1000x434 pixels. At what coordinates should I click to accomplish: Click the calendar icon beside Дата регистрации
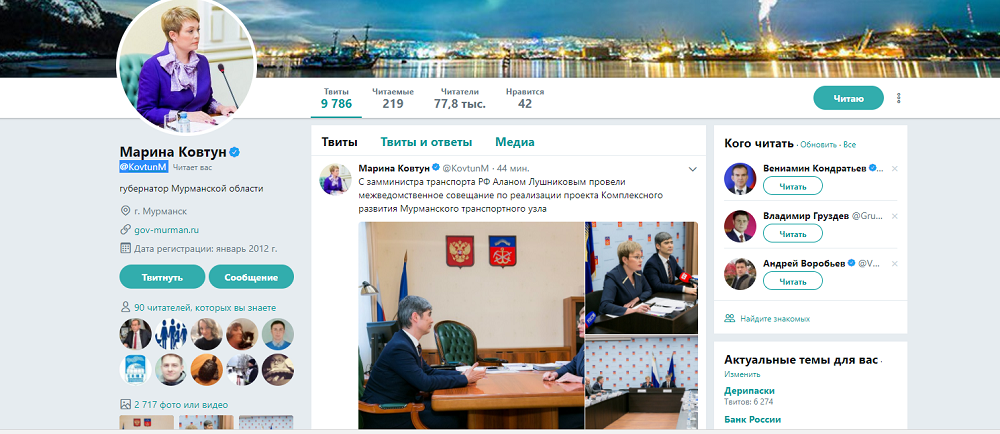click(x=125, y=249)
